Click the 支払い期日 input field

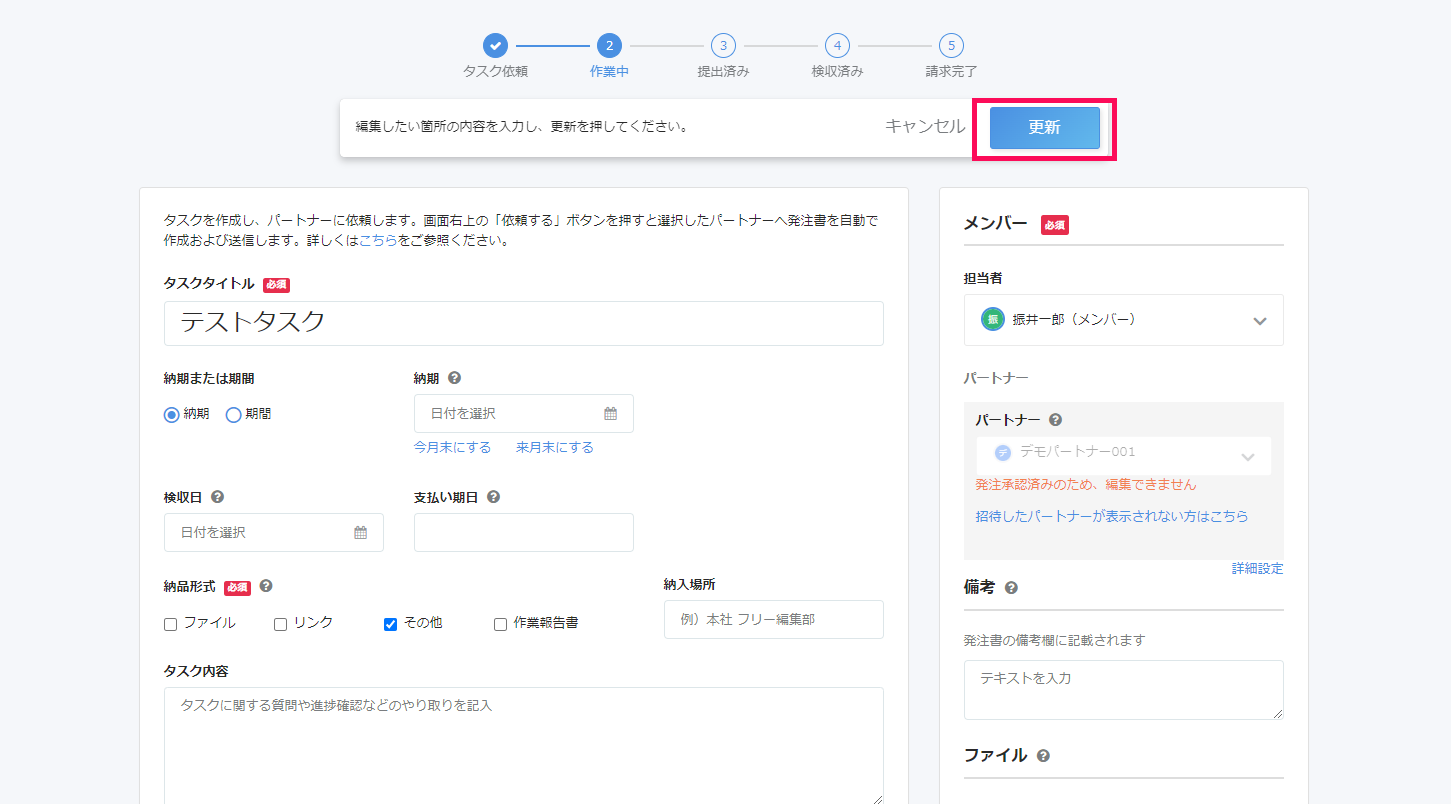524,532
